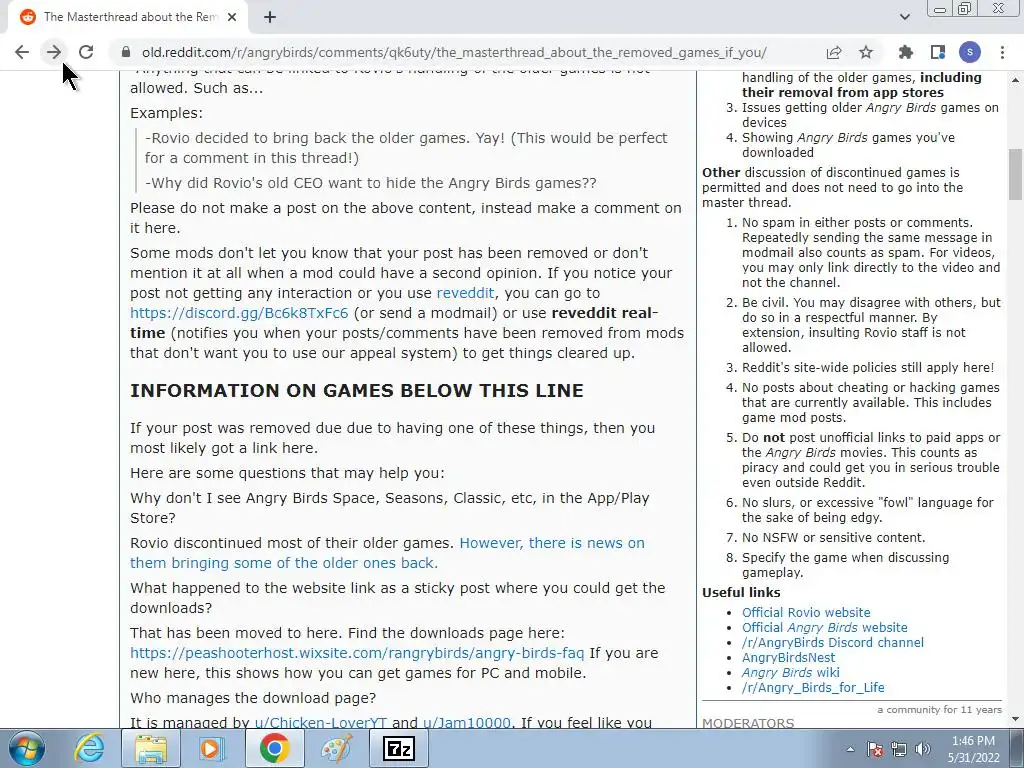
Task: Open the peashooterhost wixsite FAQ link
Action: [x=357, y=652]
